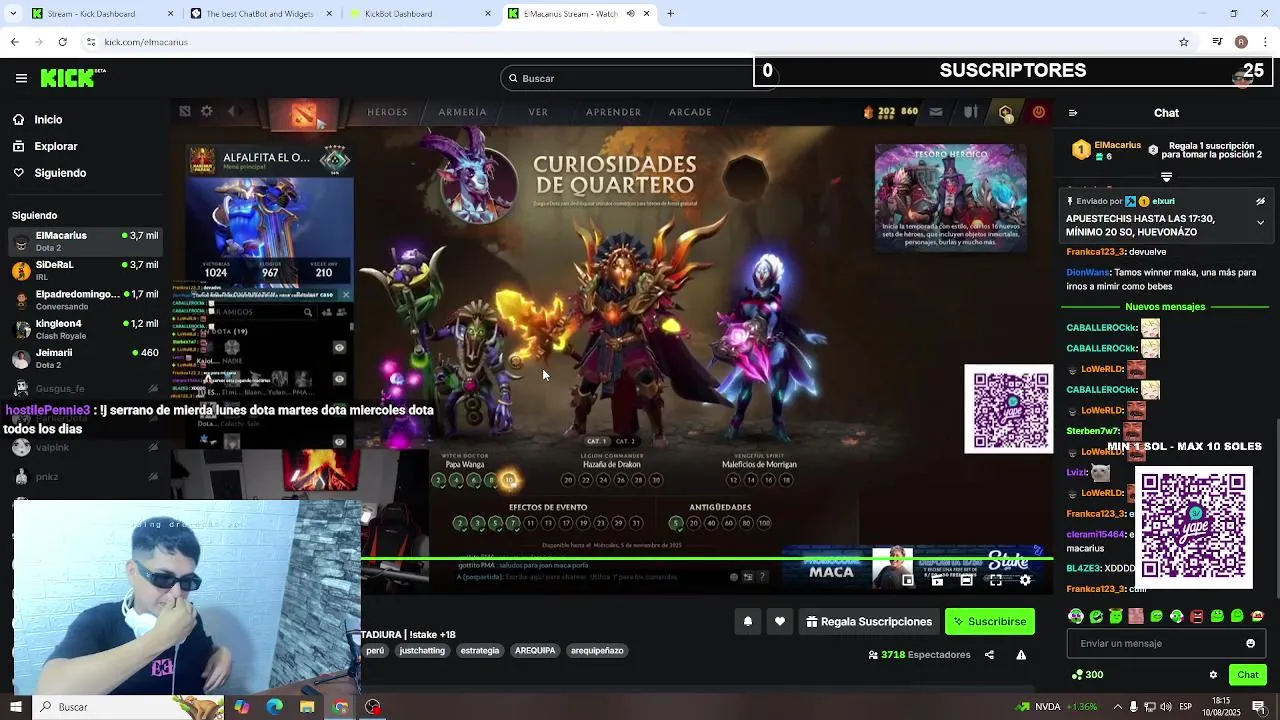Viewport: 1280px width, 720px height.
Task: Enable stream notifications with the bell
Action: click(x=748, y=621)
